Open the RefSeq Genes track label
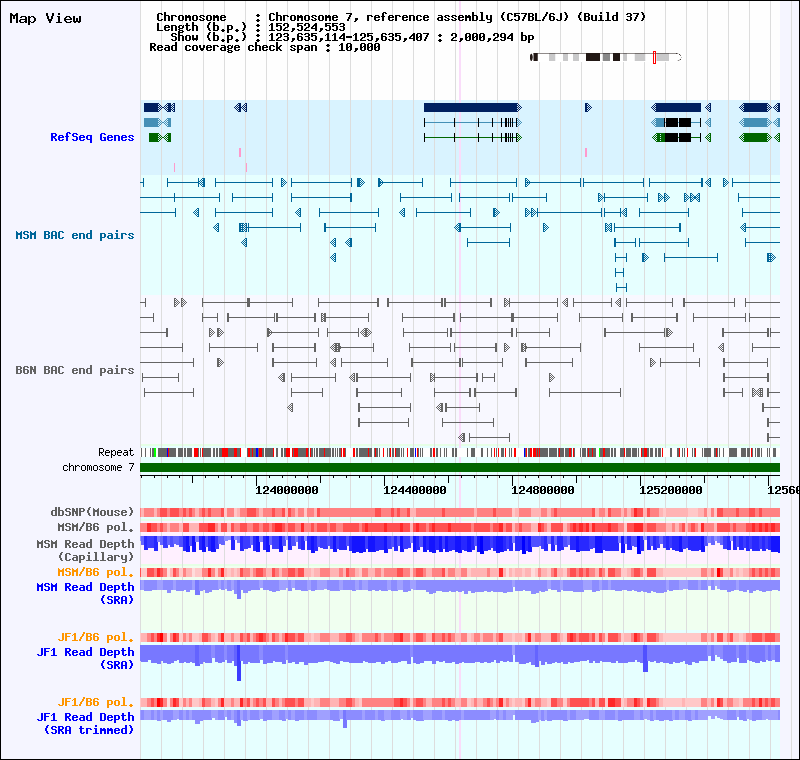 tap(92, 137)
